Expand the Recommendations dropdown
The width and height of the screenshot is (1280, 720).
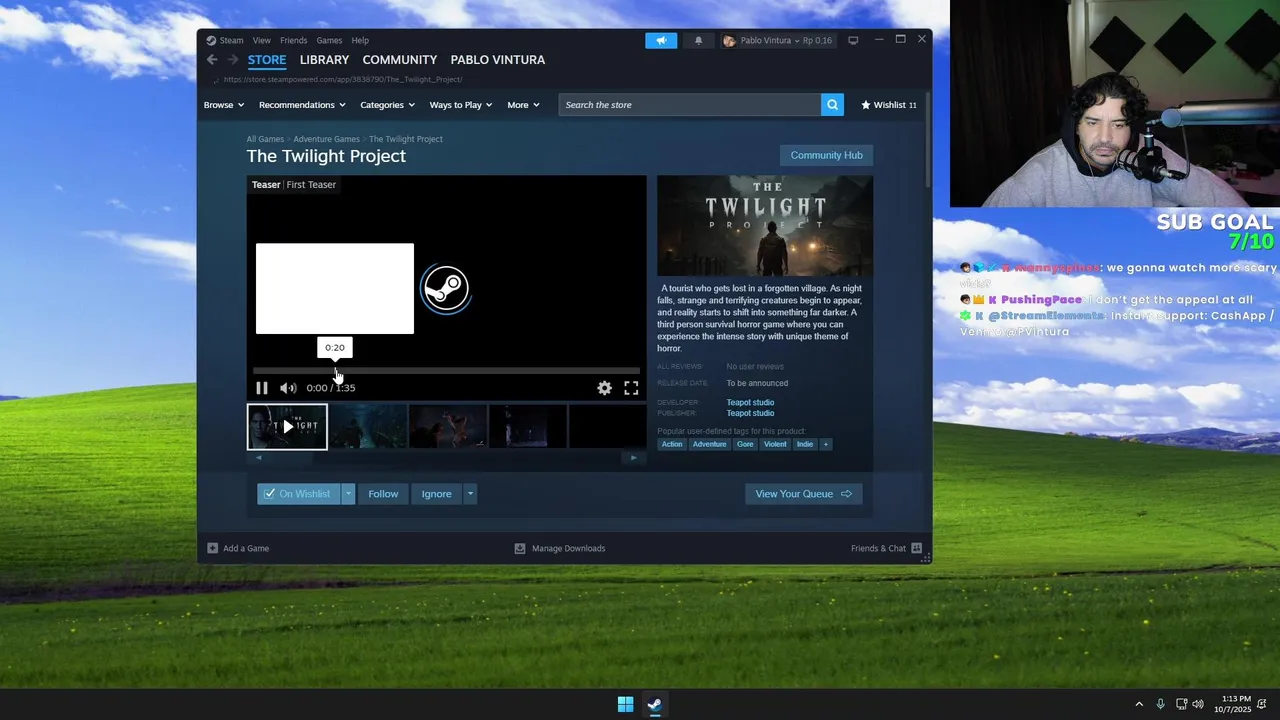(x=302, y=105)
